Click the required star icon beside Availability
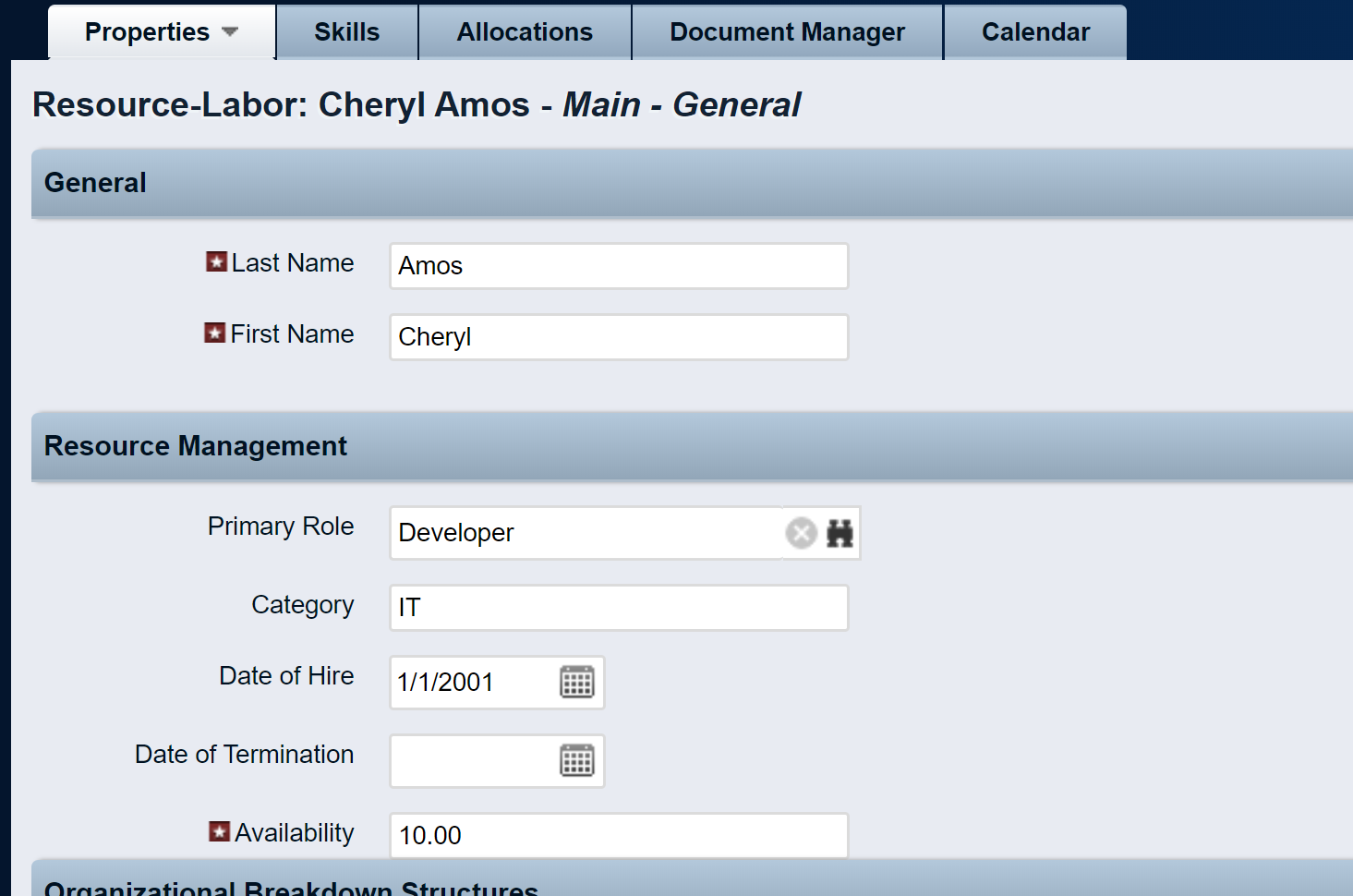Viewport: 1353px width, 896px height. 220,831
